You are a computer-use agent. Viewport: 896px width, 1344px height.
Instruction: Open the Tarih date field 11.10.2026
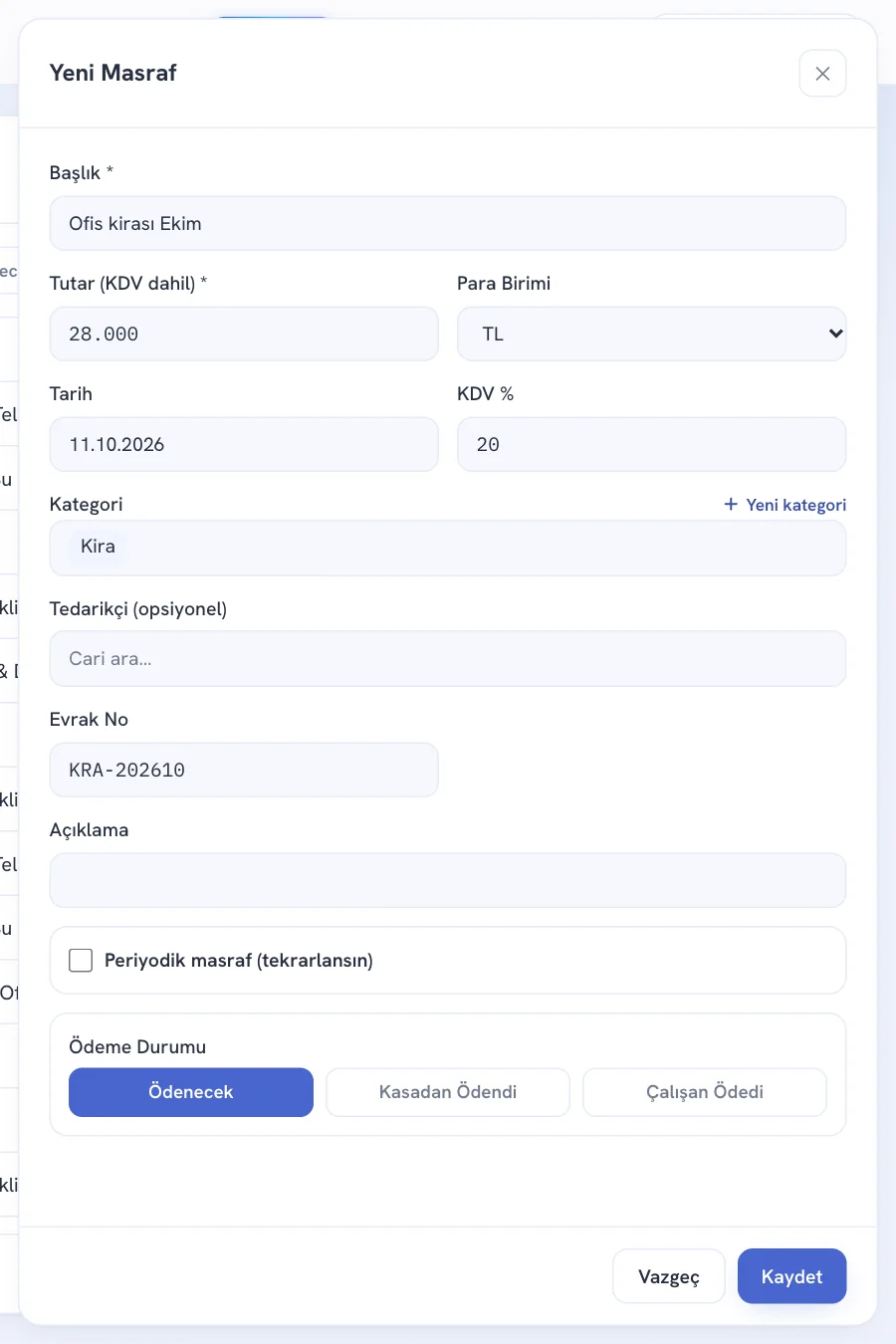(x=244, y=444)
